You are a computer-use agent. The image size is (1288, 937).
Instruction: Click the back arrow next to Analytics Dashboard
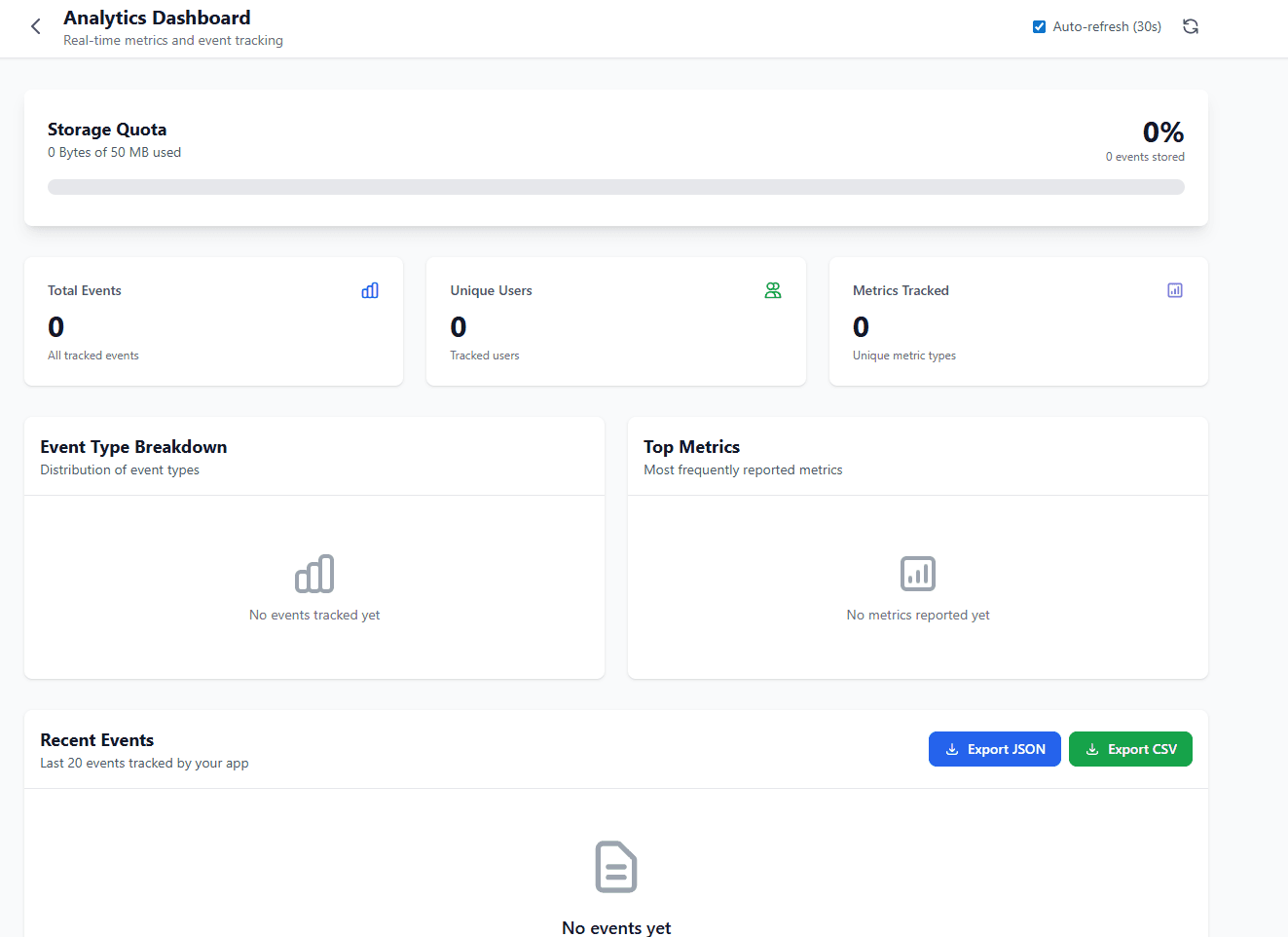pyautogui.click(x=35, y=26)
